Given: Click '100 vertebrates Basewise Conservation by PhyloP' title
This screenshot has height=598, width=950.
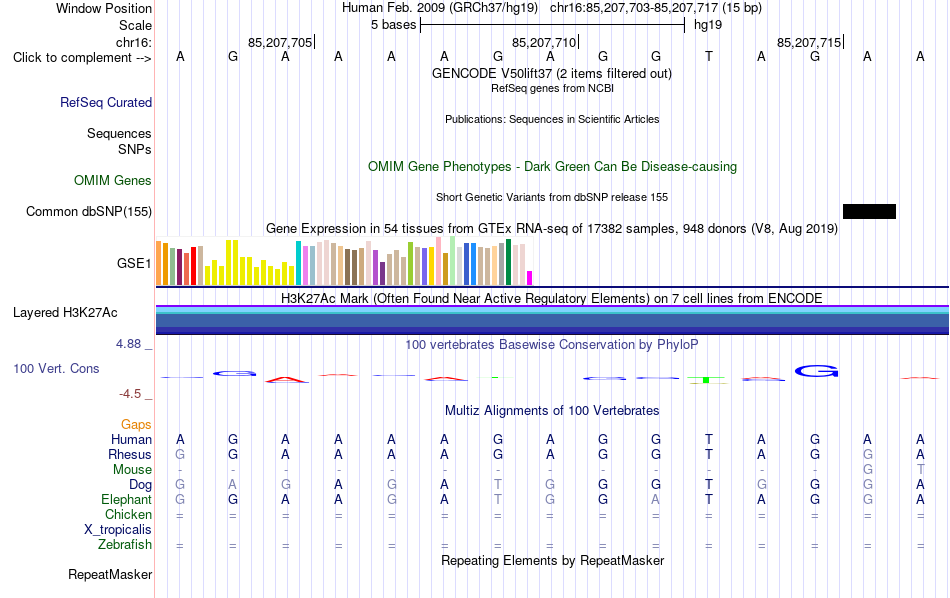Looking at the screenshot, I should (552, 345).
